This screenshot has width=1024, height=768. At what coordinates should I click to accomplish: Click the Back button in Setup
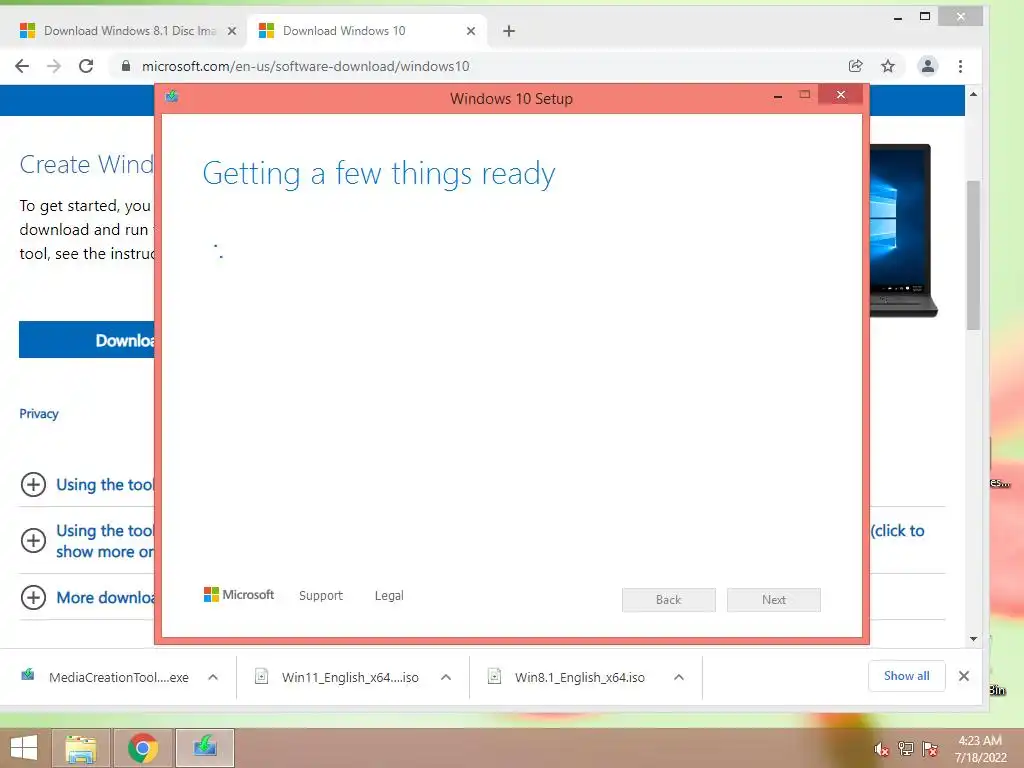pos(669,600)
